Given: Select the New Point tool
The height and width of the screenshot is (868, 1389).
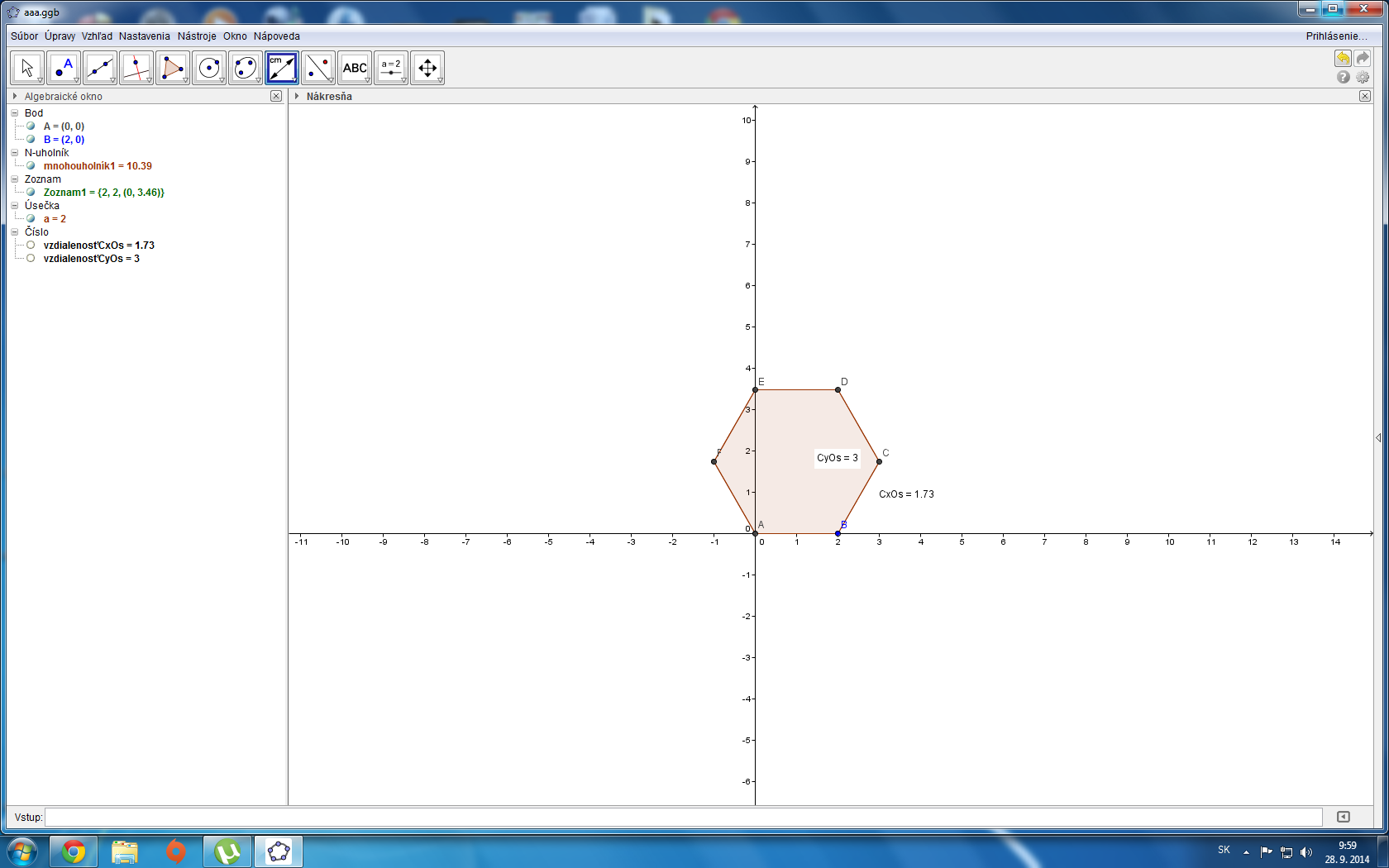Looking at the screenshot, I should pyautogui.click(x=64, y=68).
